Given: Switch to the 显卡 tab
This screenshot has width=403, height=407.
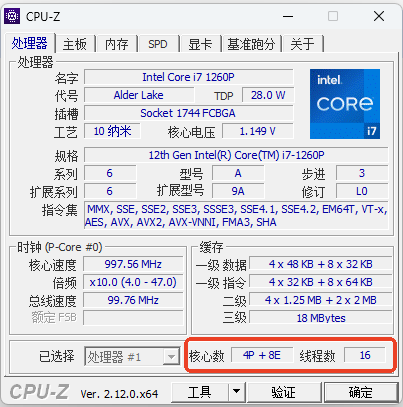Looking at the screenshot, I should [x=200, y=44].
